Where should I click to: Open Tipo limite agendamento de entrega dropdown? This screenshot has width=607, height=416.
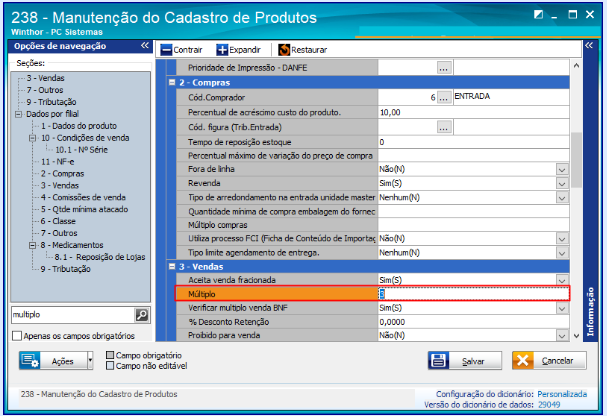(562, 253)
